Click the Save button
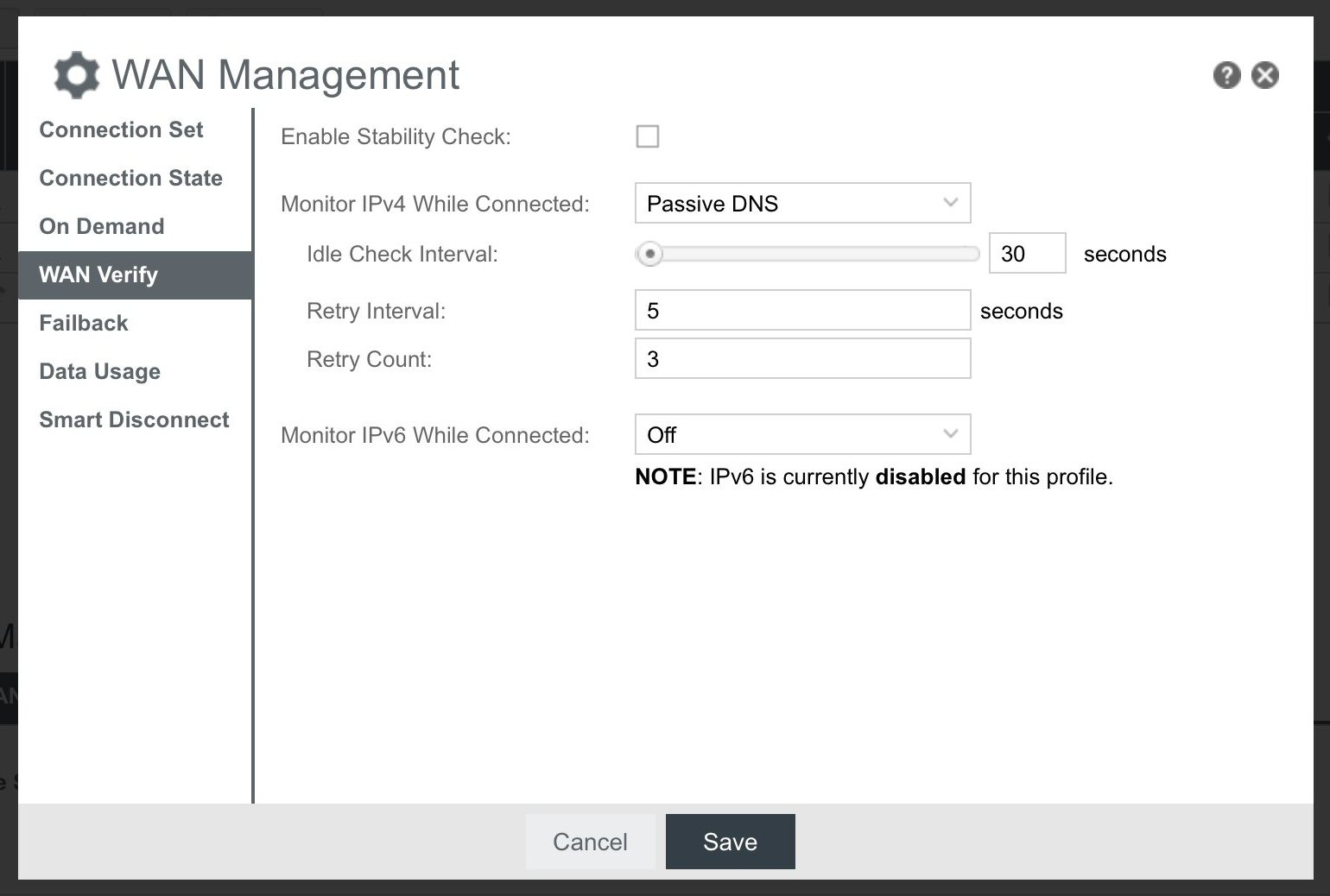 click(x=730, y=842)
